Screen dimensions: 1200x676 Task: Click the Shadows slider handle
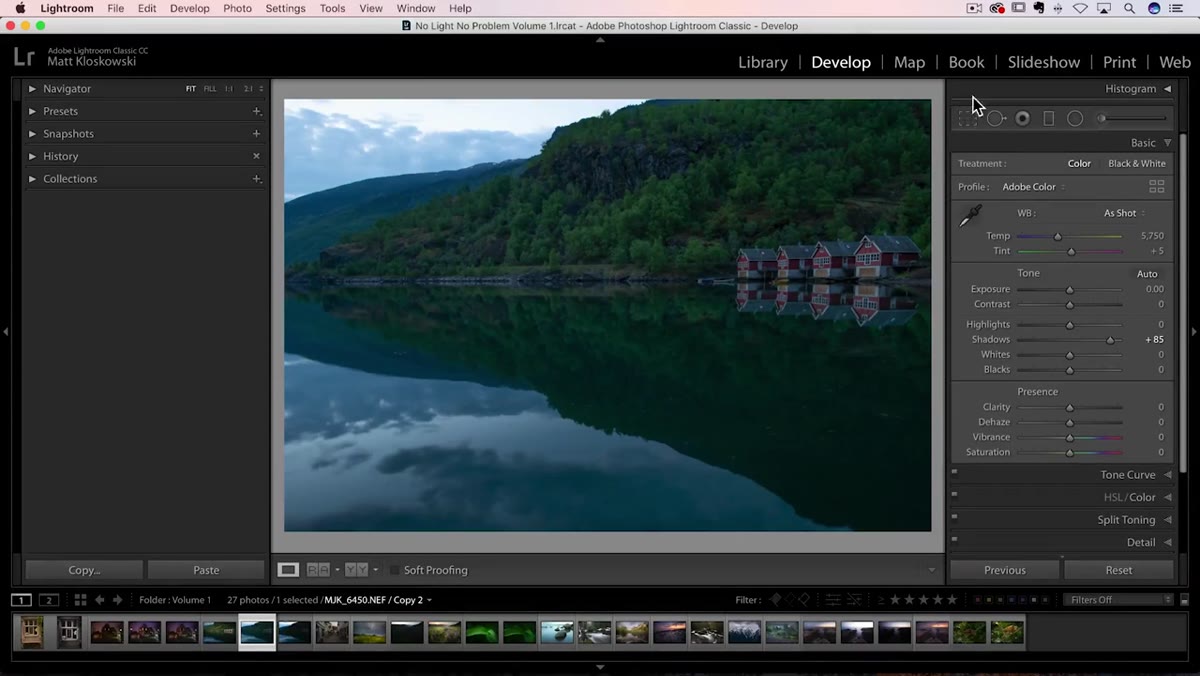tap(1110, 340)
